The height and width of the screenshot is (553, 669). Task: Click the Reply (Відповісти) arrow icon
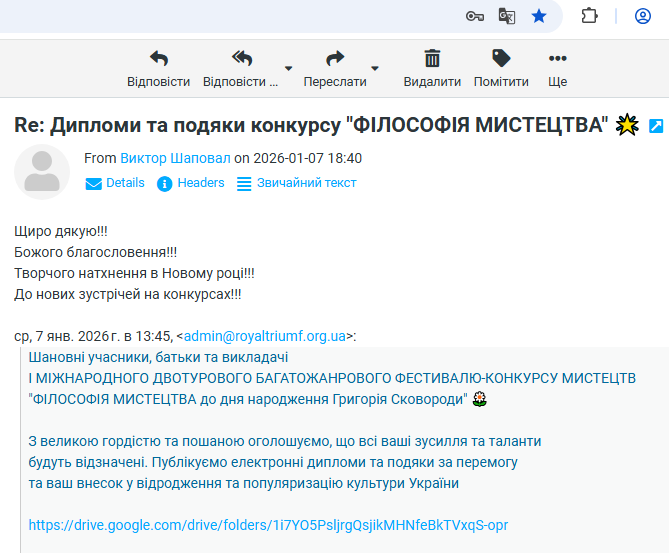click(x=158, y=59)
